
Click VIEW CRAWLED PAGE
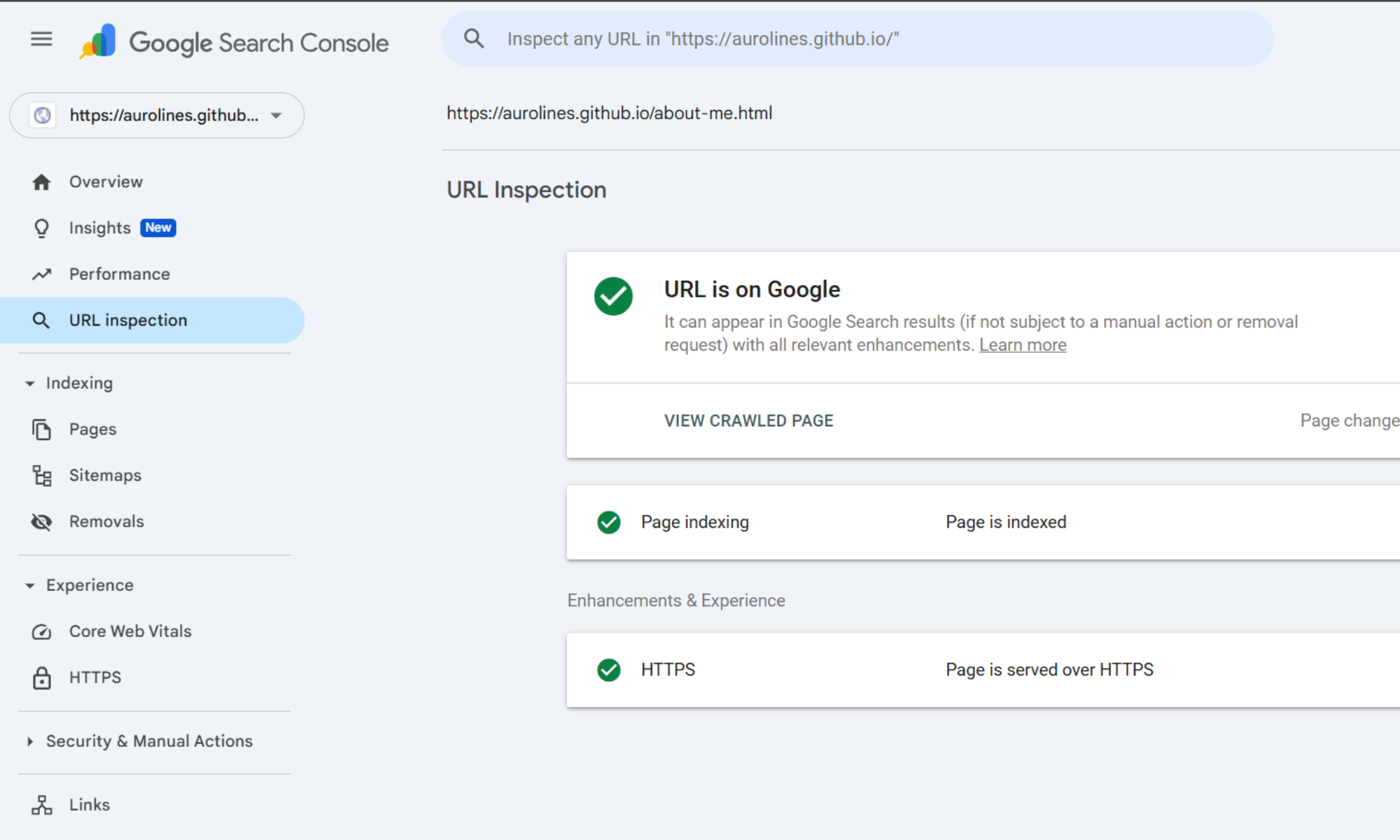click(x=748, y=420)
